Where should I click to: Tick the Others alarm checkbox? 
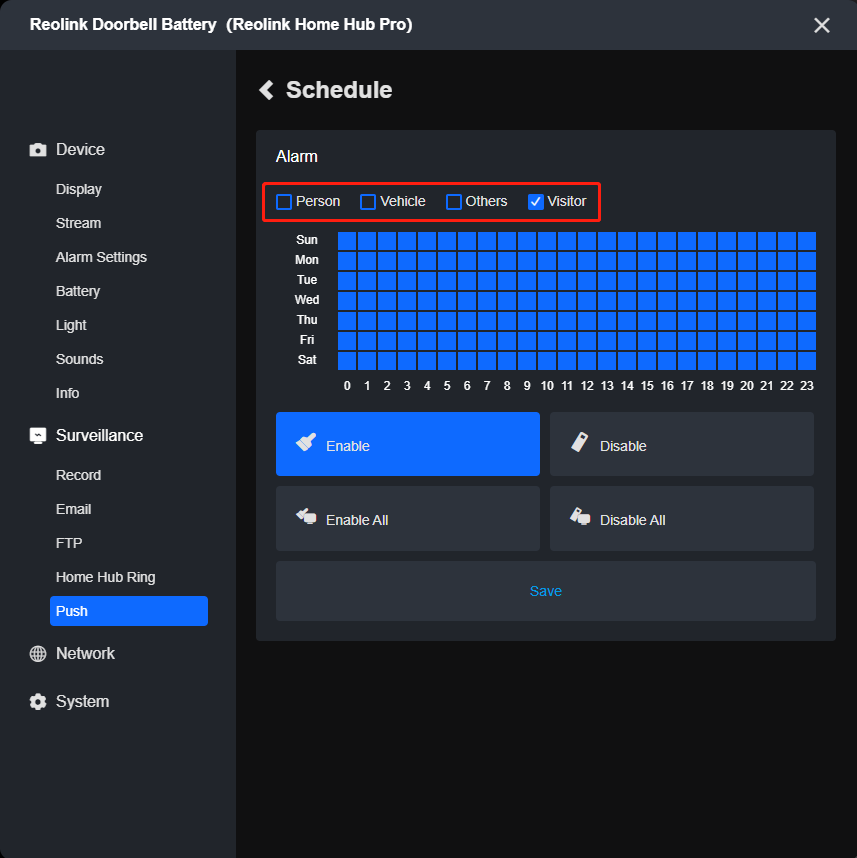pyautogui.click(x=454, y=202)
